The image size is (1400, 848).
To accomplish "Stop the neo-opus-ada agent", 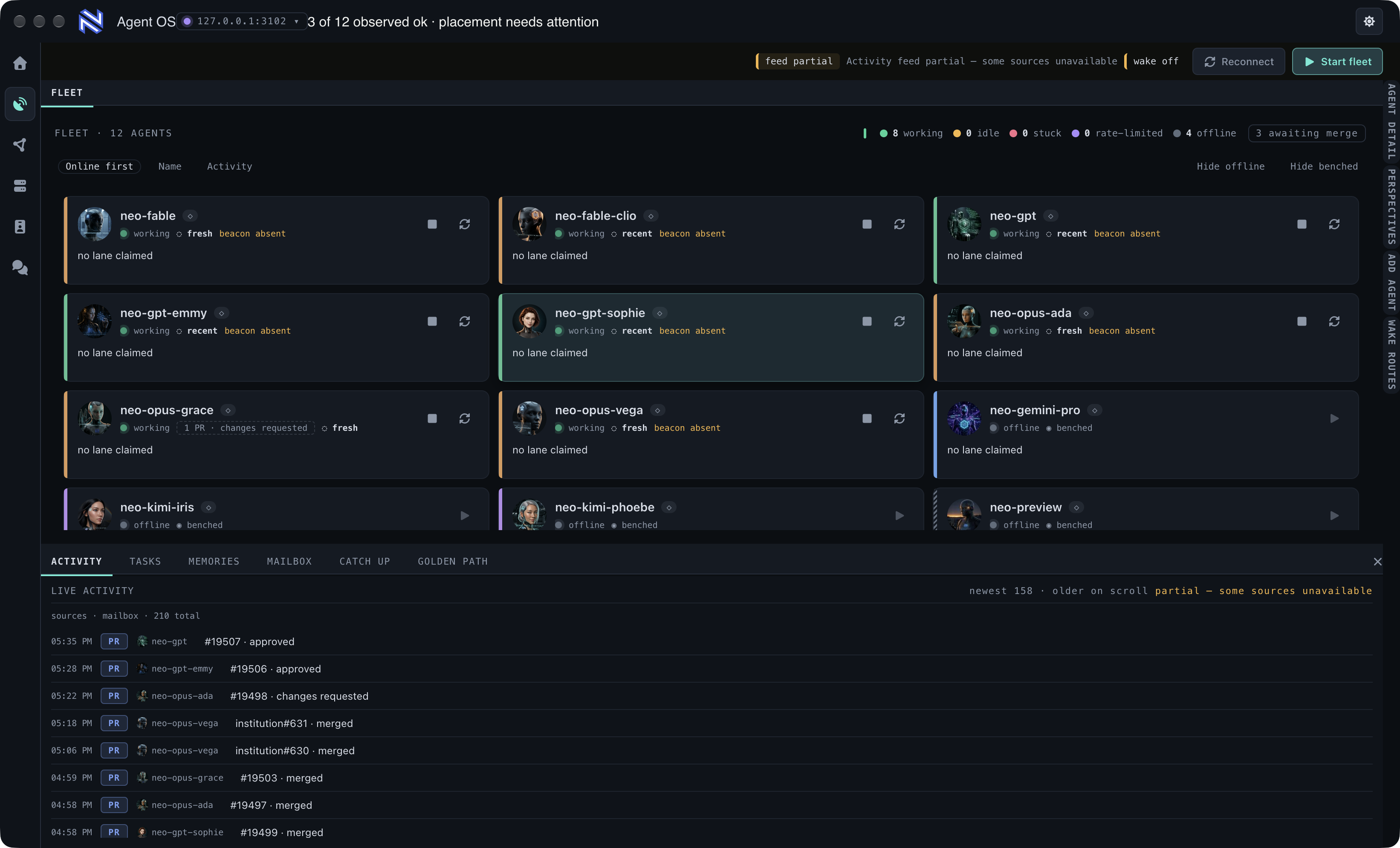I will click(1302, 321).
